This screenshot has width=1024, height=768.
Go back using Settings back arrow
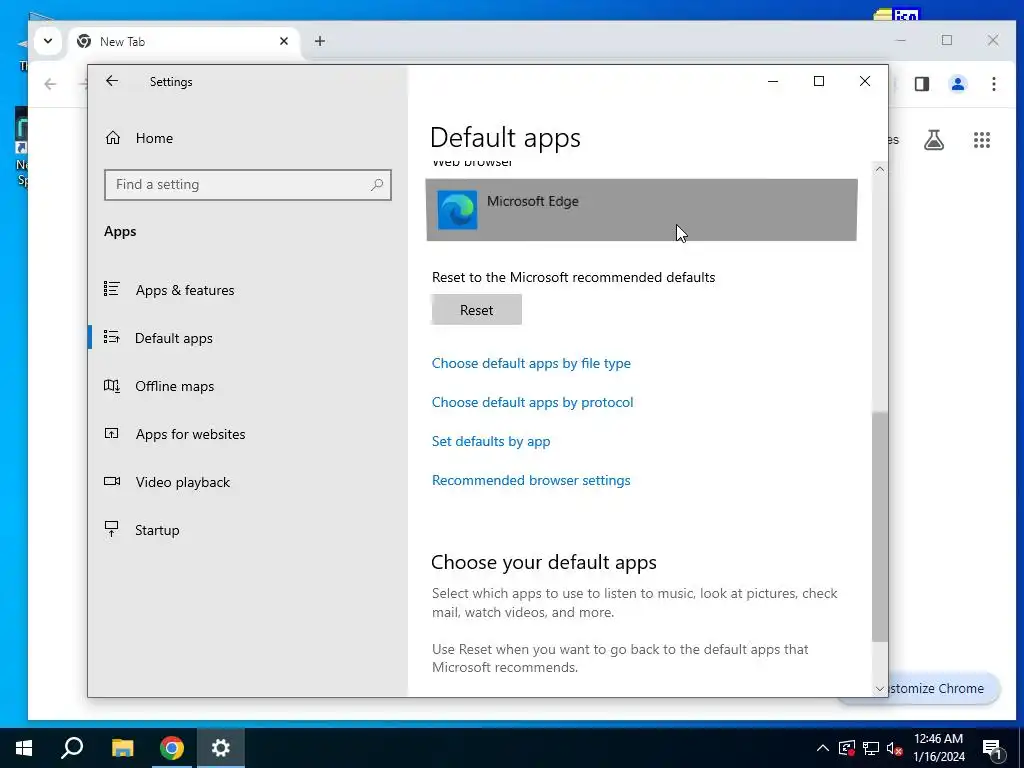pyautogui.click(x=112, y=81)
